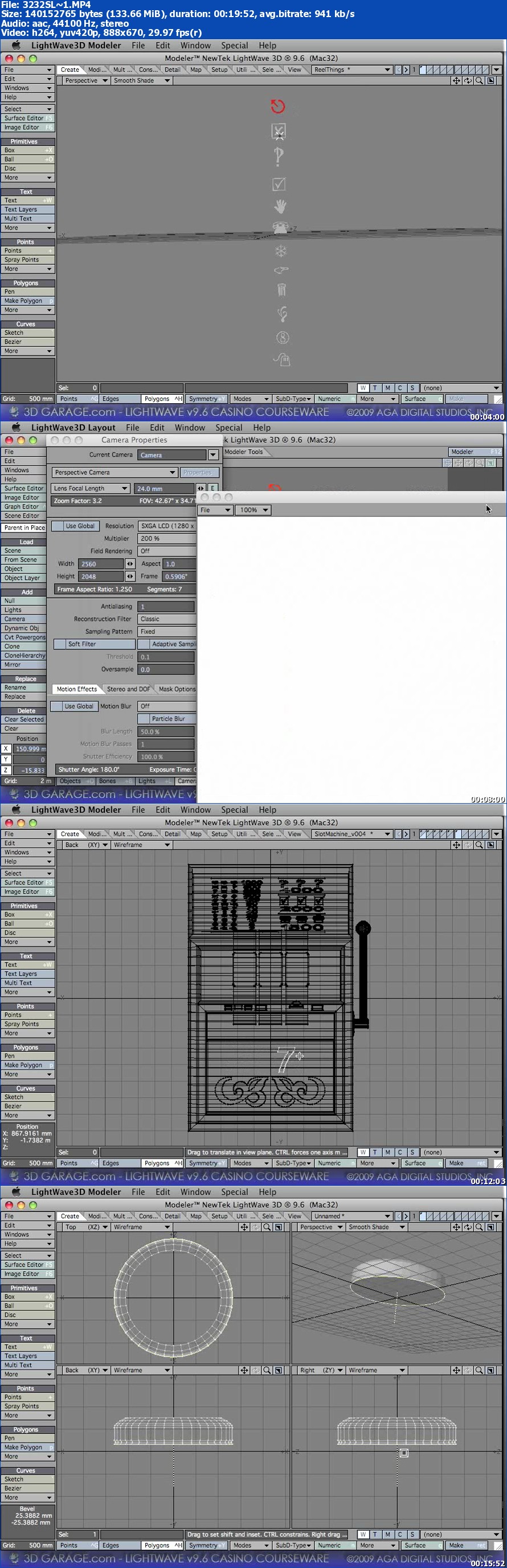Click Clear Selected in the Layout sidebar
The width and height of the screenshot is (507, 1568).
tap(24, 719)
